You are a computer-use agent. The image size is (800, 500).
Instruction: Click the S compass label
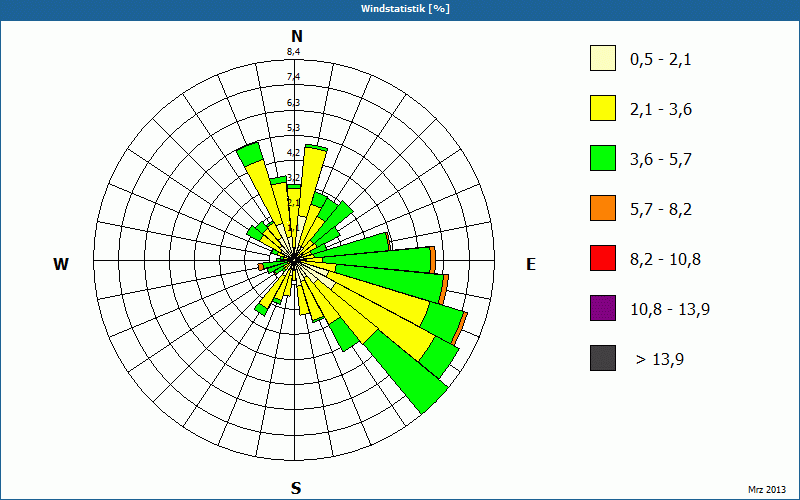pos(296,488)
